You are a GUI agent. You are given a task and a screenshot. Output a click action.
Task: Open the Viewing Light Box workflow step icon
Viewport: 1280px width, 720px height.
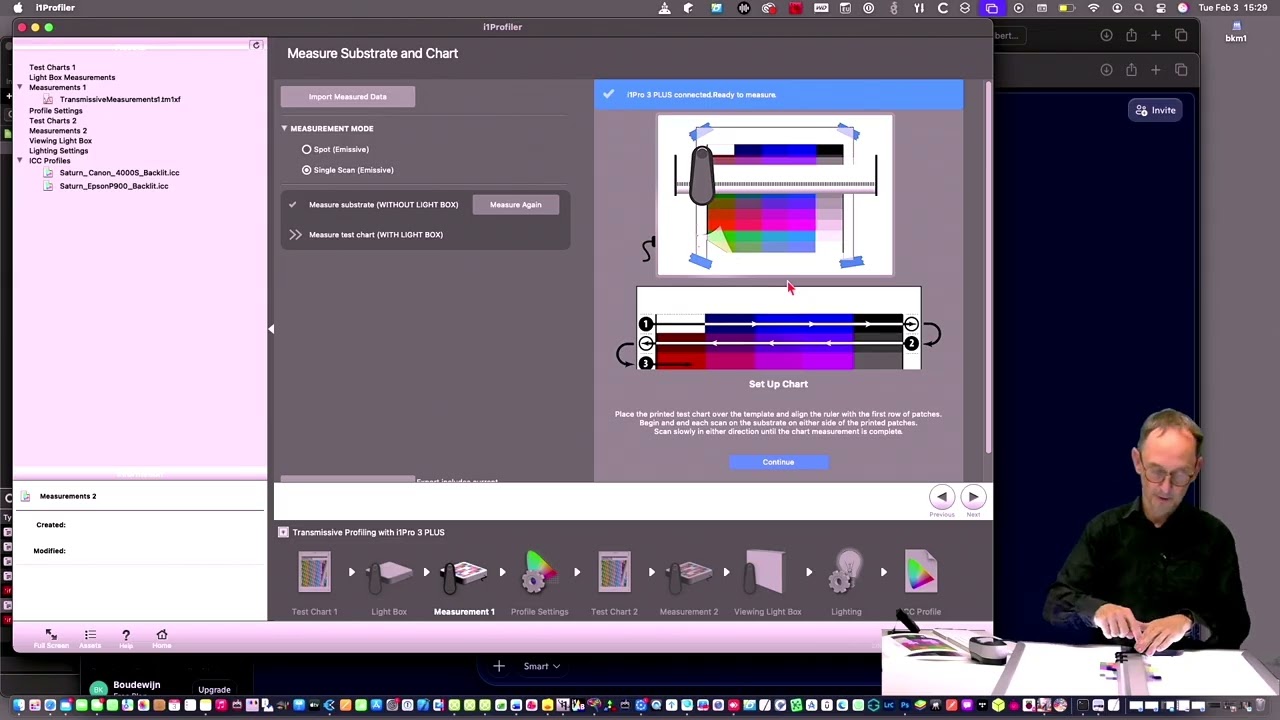click(767, 572)
